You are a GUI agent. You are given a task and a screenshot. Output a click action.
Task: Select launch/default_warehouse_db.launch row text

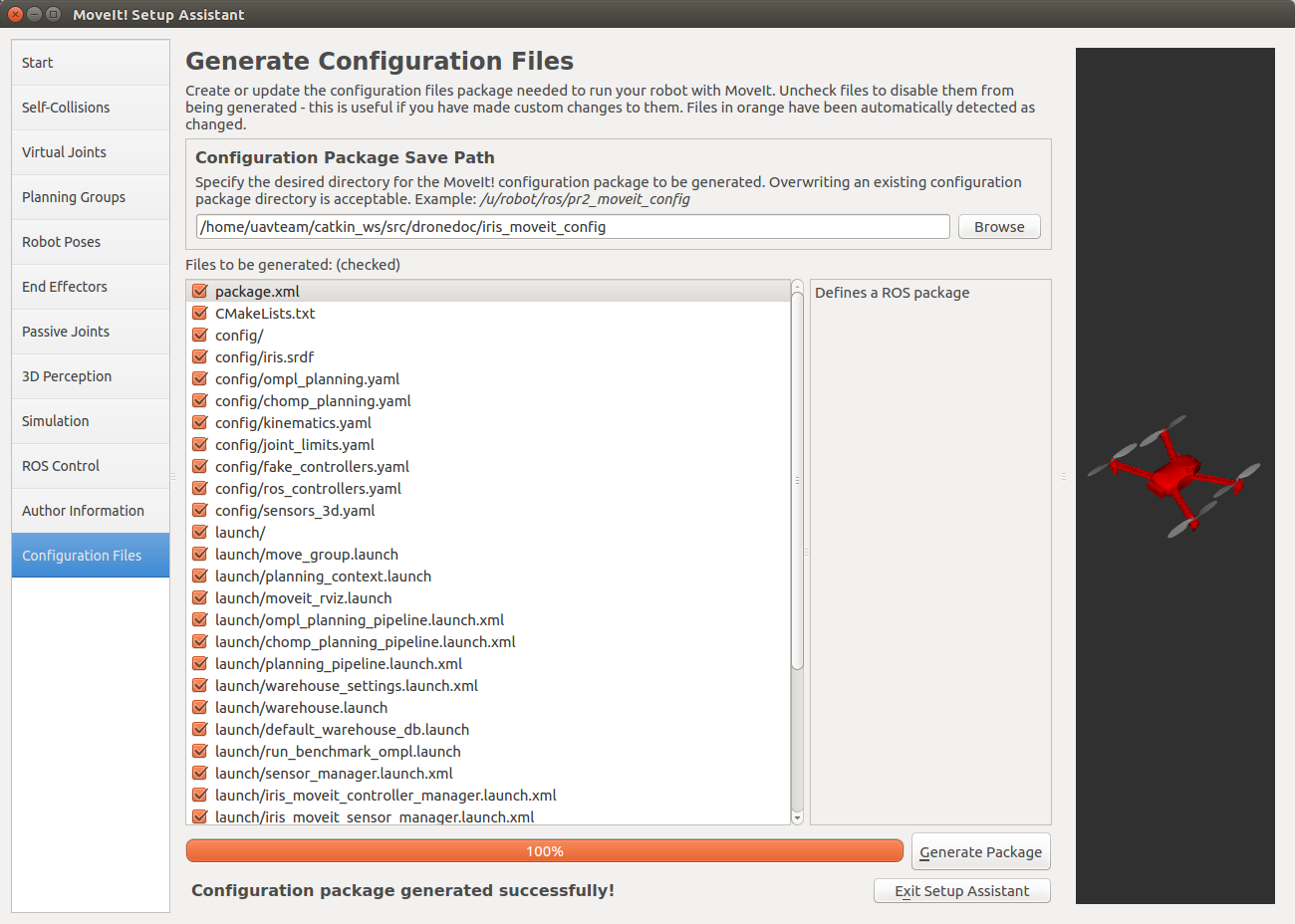click(342, 730)
